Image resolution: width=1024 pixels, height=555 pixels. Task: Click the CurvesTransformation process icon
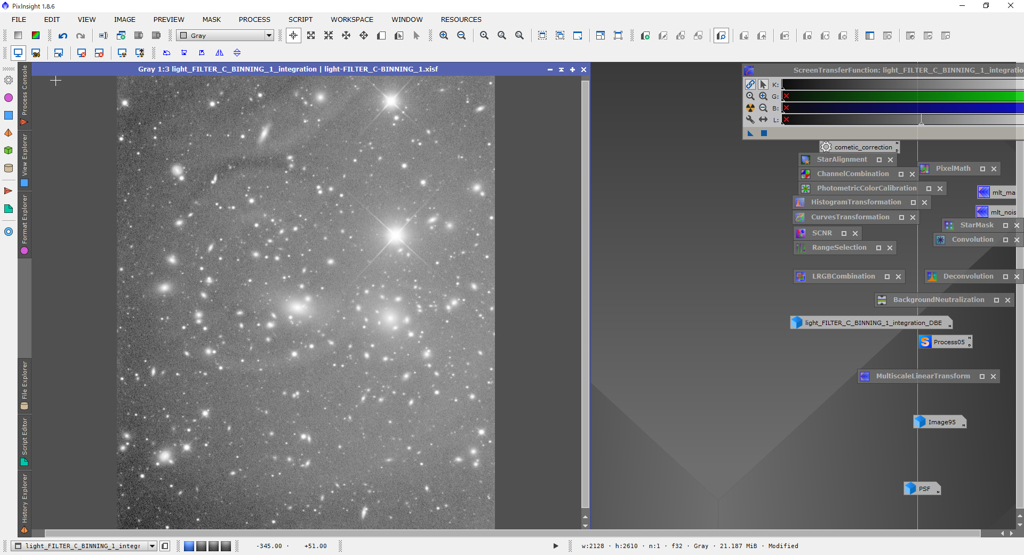click(x=800, y=217)
